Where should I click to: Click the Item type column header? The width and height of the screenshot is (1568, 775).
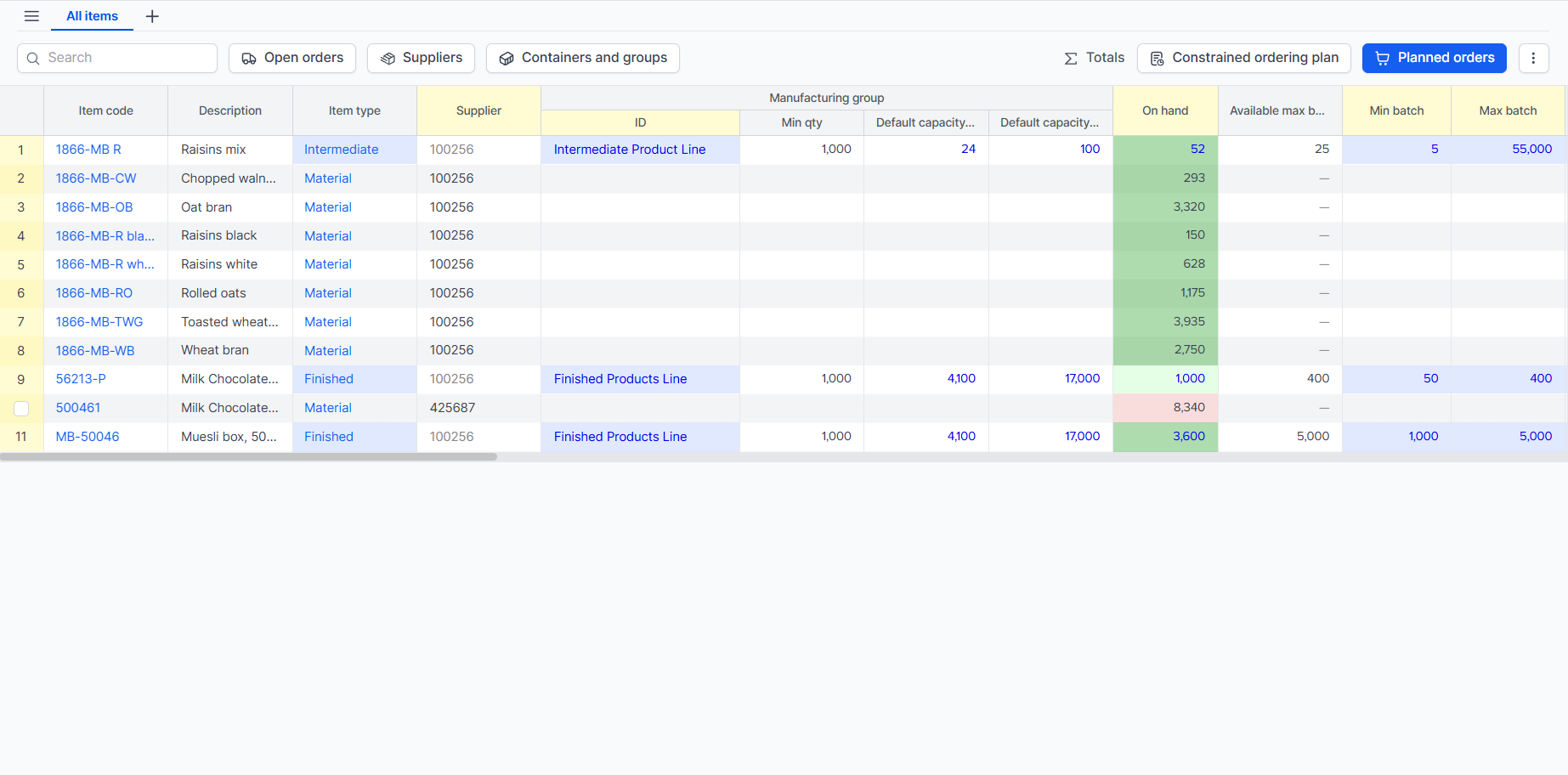click(x=354, y=110)
